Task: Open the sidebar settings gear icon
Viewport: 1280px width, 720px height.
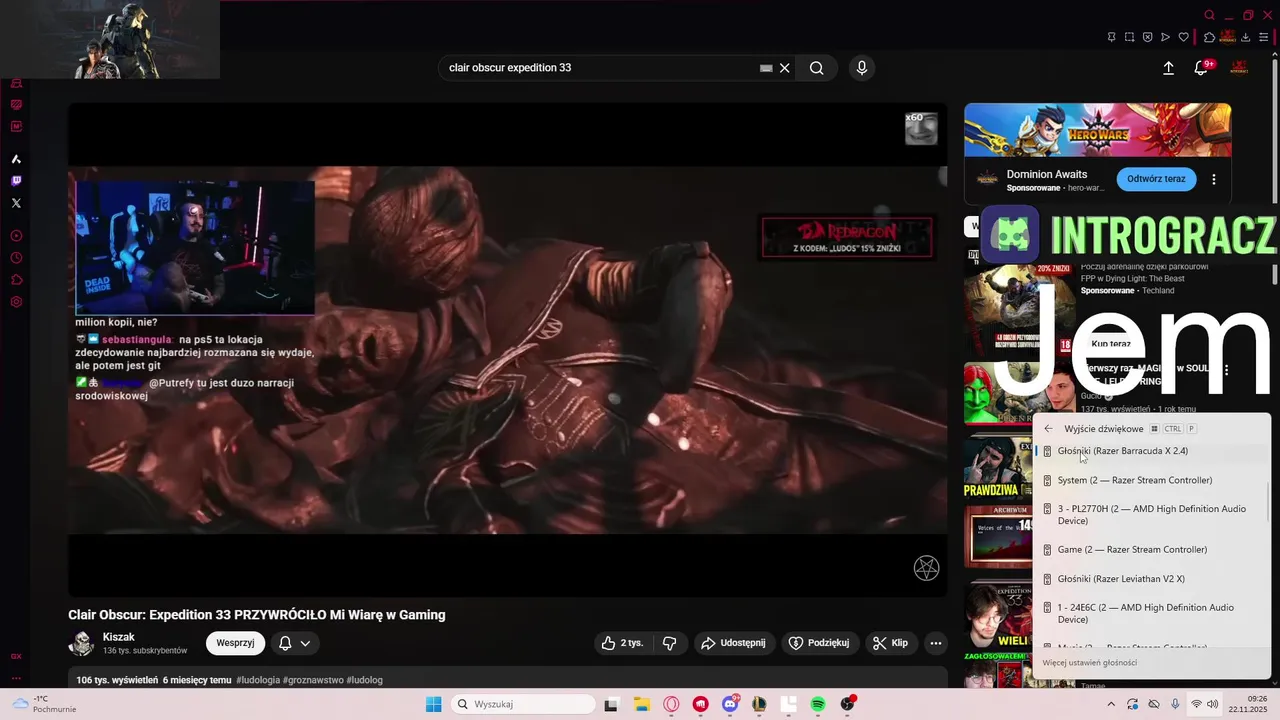Action: (x=16, y=302)
